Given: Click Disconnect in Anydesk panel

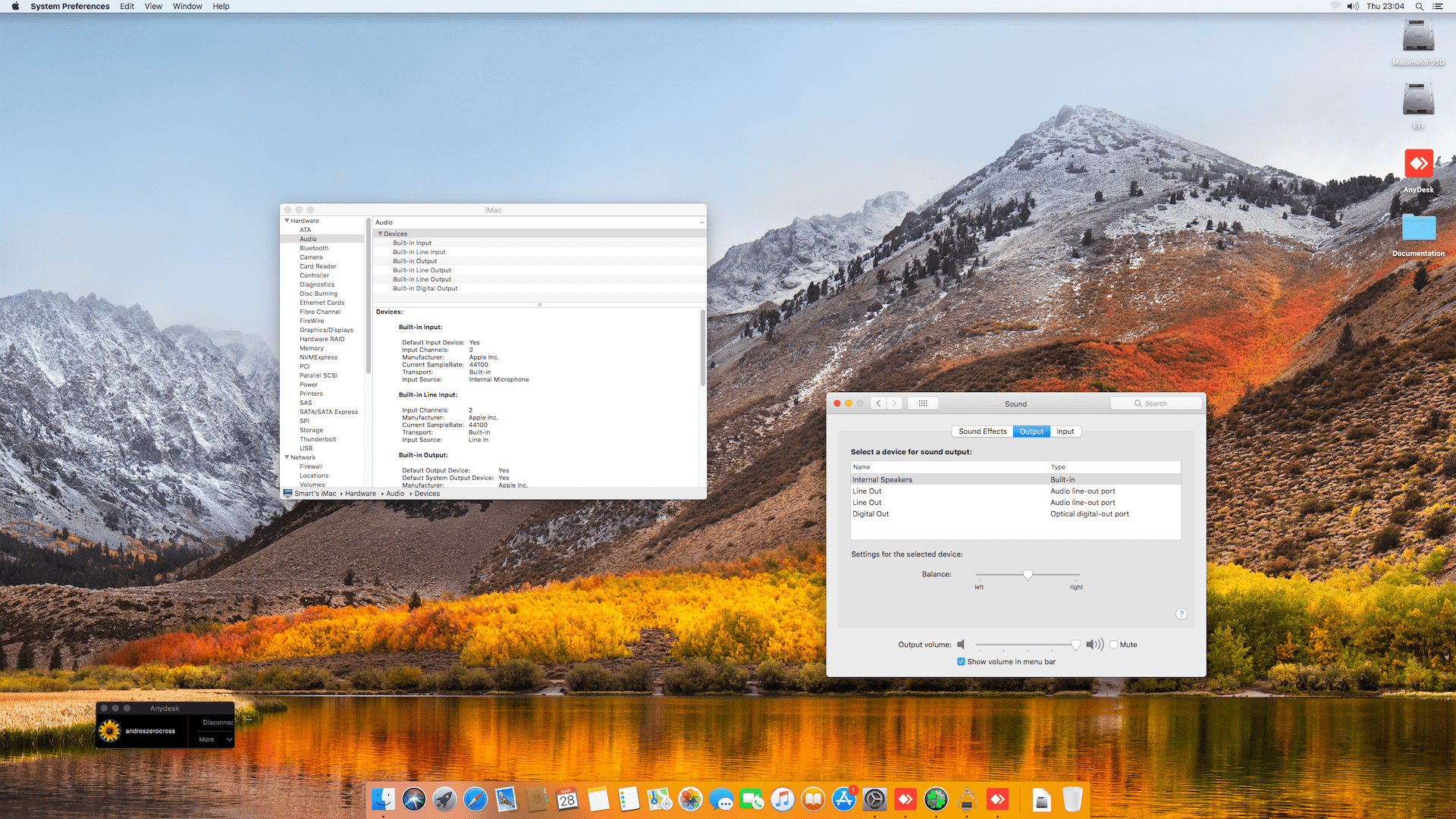Looking at the screenshot, I should pyautogui.click(x=218, y=723).
